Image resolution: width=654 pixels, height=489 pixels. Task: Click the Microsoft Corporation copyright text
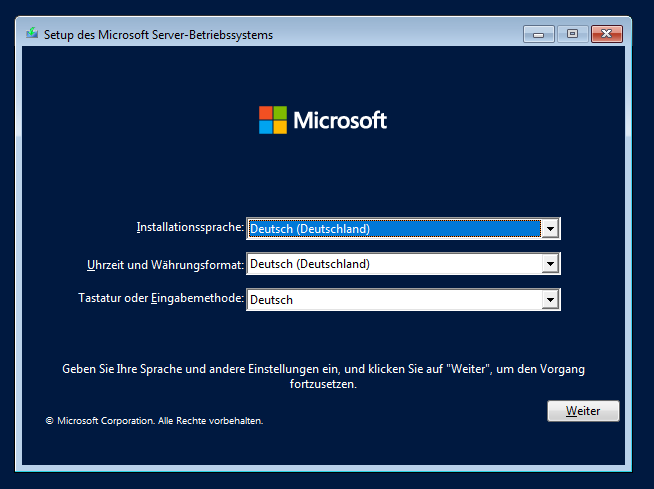[154, 421]
